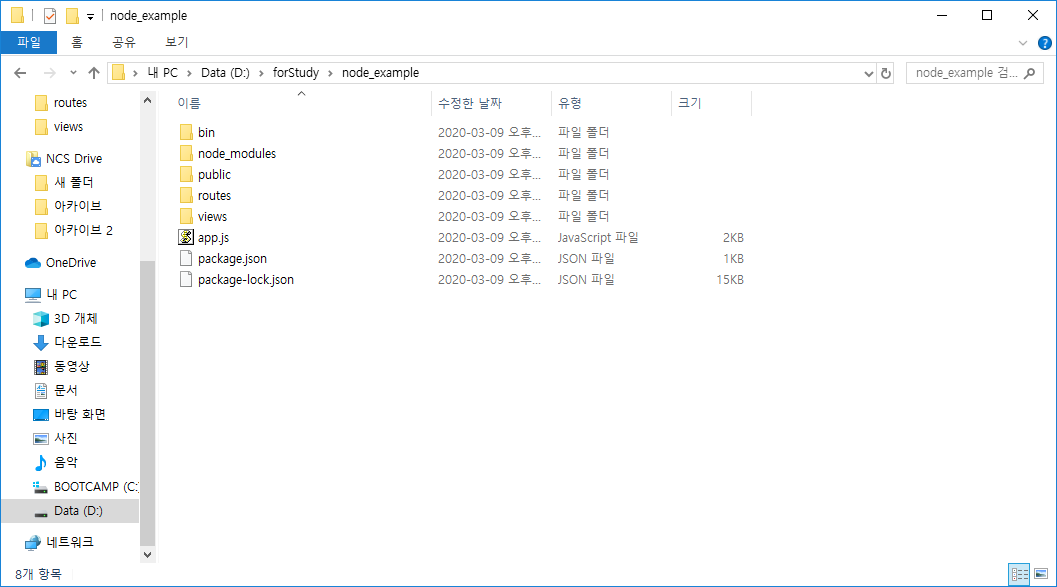Expand the chevron after forStudy in the address bar
The image size is (1057, 587).
coord(330,73)
